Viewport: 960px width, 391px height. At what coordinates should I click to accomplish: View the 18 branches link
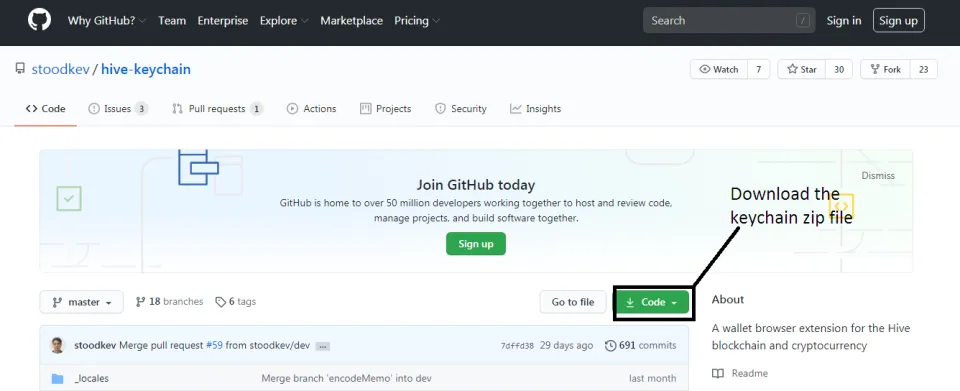[169, 302]
